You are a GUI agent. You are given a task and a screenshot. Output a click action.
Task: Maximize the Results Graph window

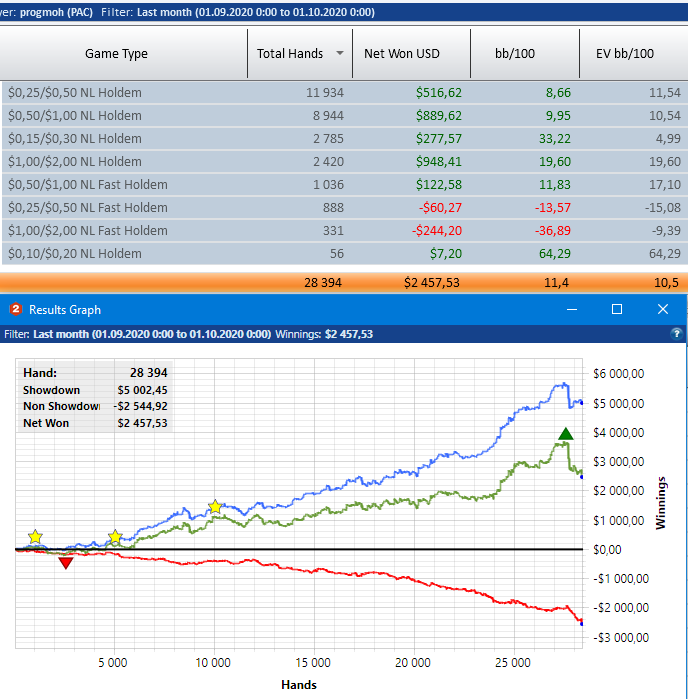click(x=617, y=309)
